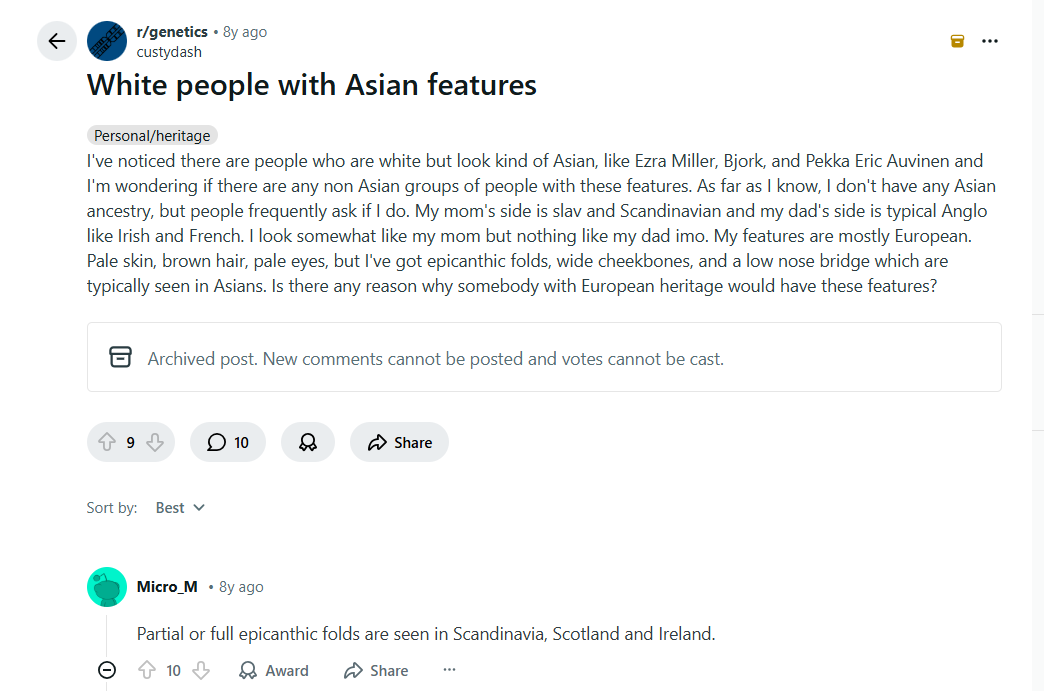Downvote Micro_M's comment
The width and height of the screenshot is (1044, 691).
pyautogui.click(x=201, y=670)
